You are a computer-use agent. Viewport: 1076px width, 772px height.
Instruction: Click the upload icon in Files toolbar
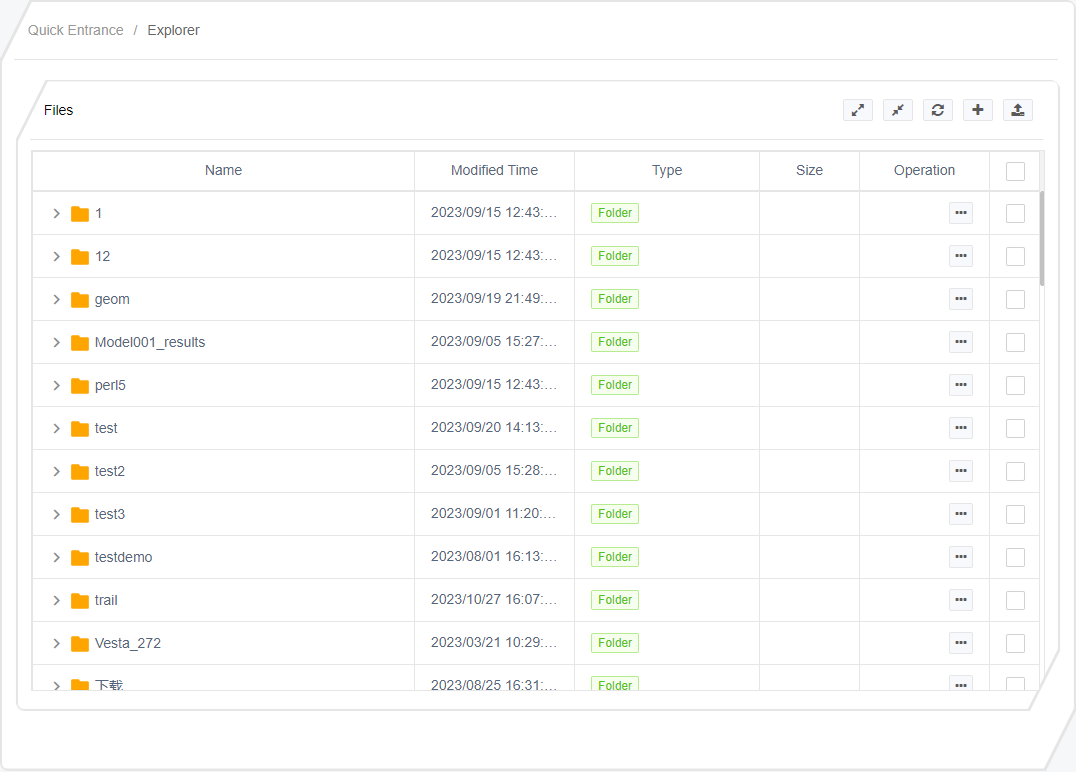click(1018, 110)
